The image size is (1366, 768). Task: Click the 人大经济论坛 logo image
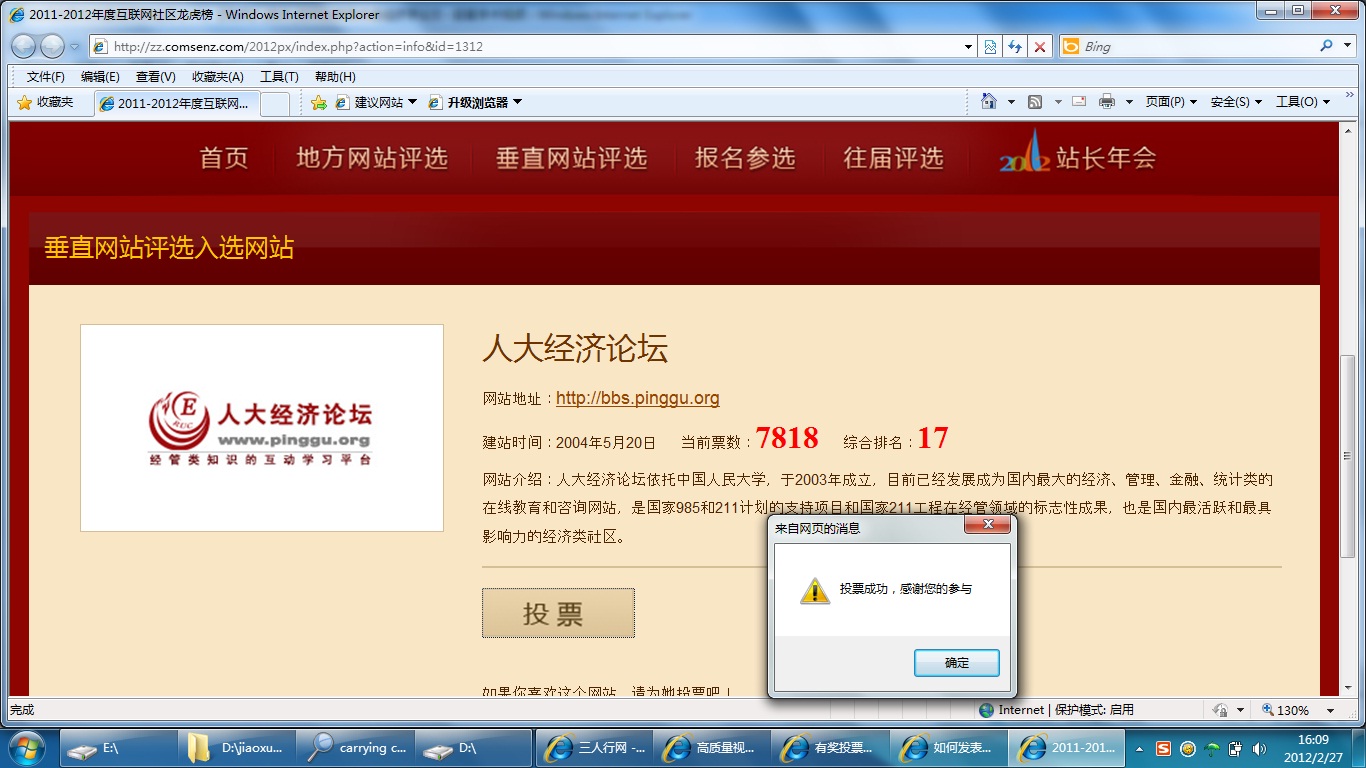pos(262,428)
